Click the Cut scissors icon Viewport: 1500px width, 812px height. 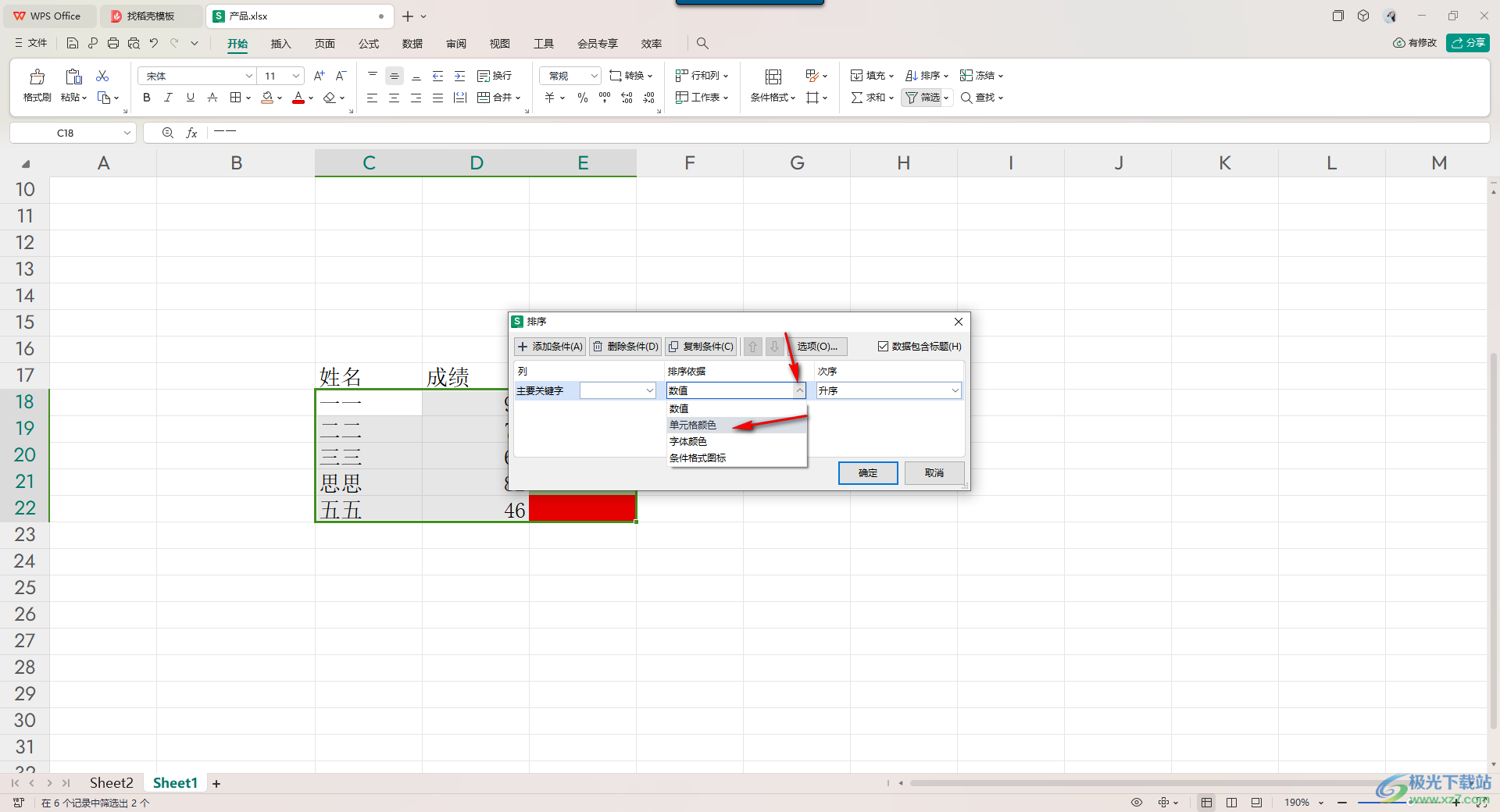[x=102, y=76]
